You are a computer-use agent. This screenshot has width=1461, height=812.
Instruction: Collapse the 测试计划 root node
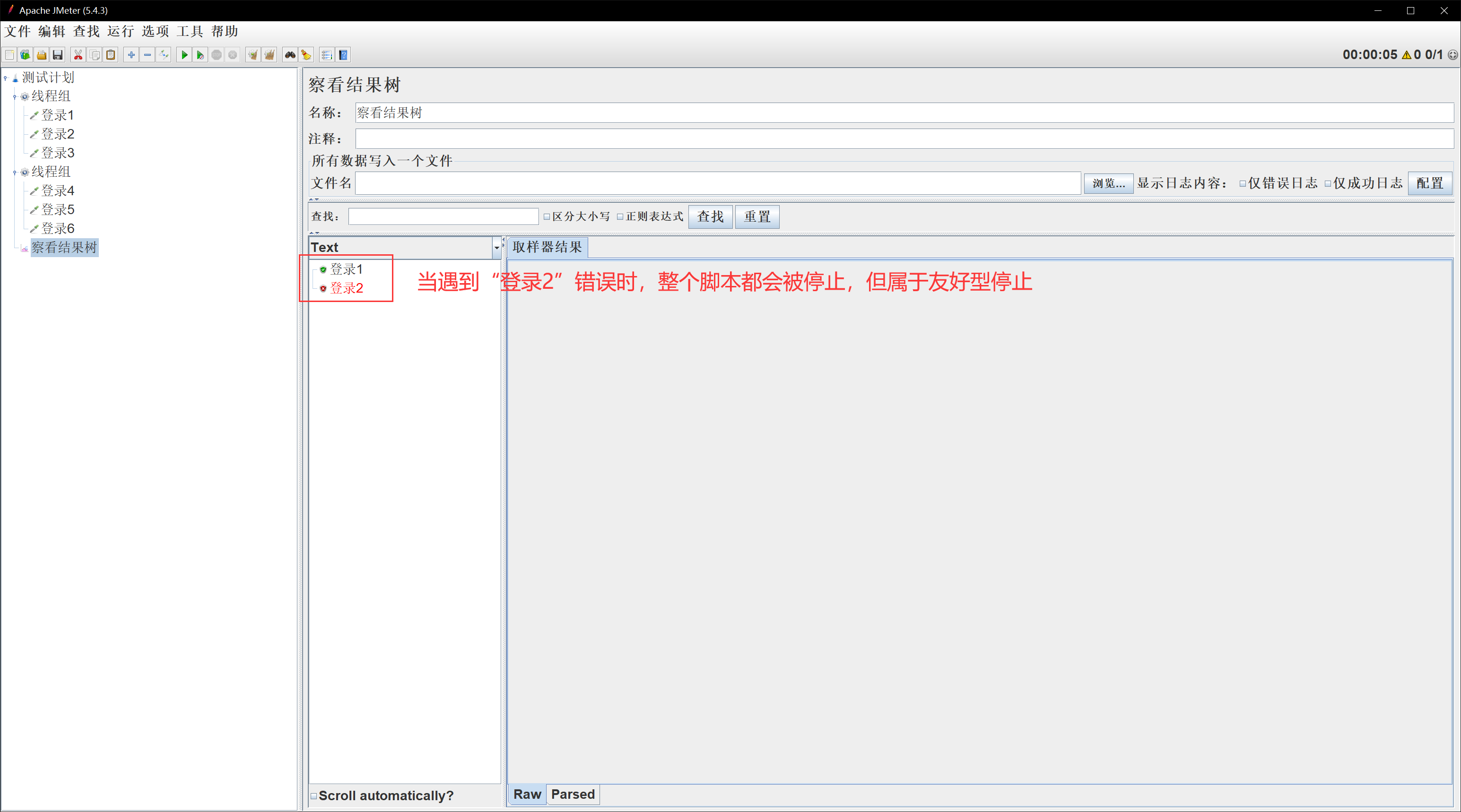click(x=5, y=78)
